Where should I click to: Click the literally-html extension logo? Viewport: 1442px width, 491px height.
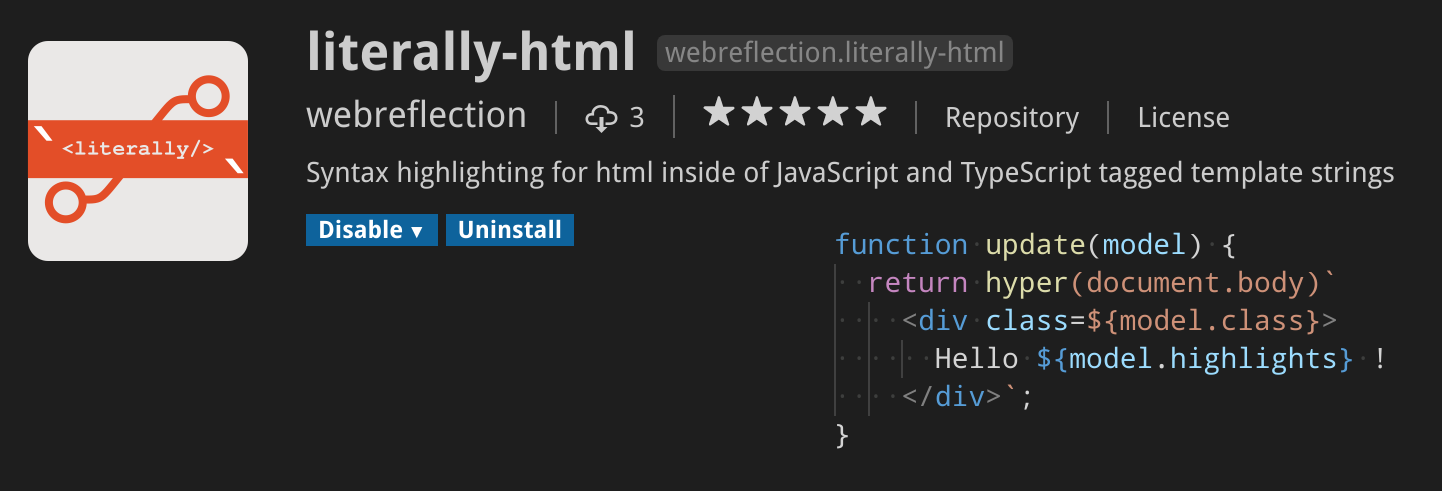(x=138, y=151)
